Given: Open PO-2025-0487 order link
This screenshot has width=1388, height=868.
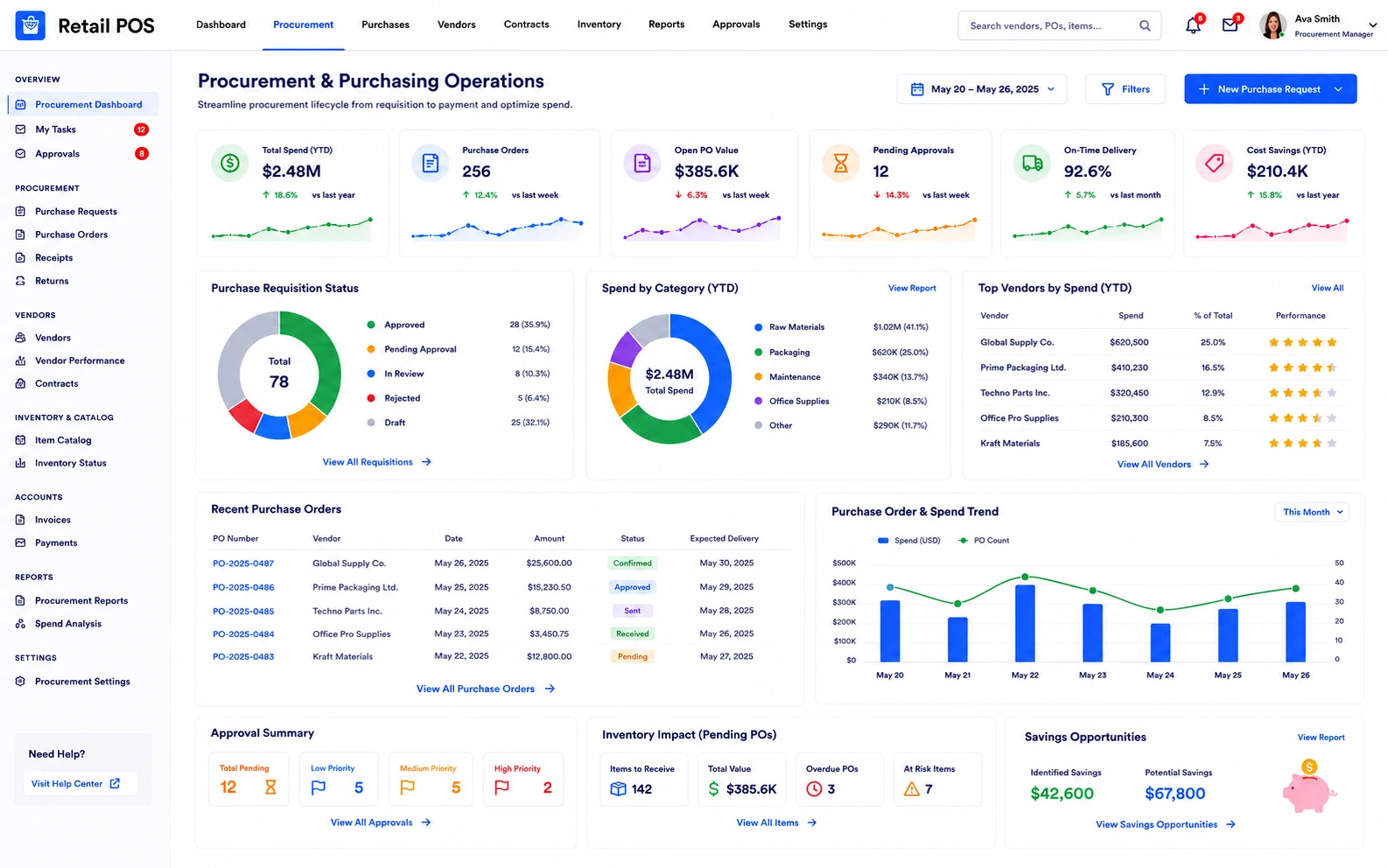Looking at the screenshot, I should 243,563.
